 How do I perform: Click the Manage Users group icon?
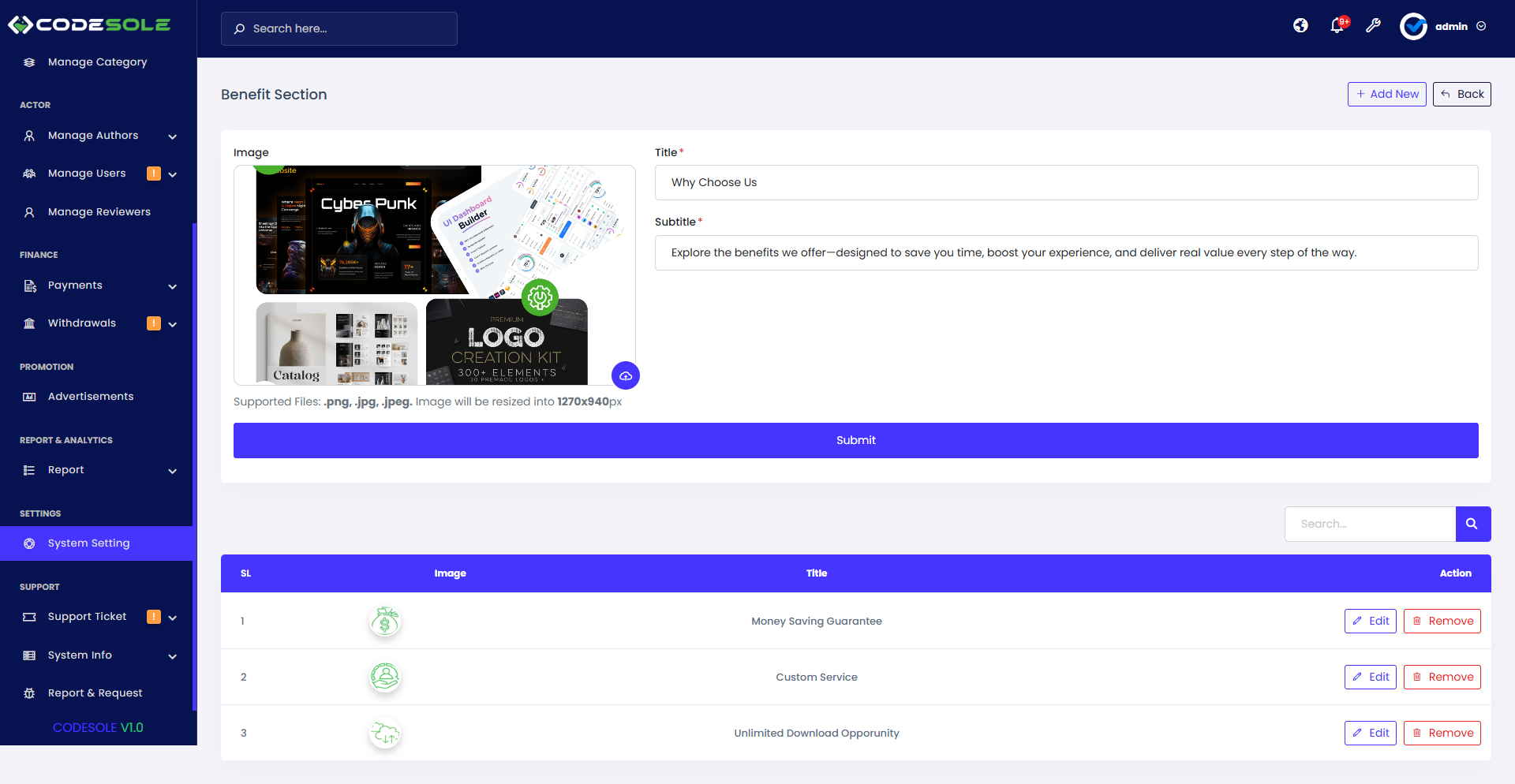(29, 174)
